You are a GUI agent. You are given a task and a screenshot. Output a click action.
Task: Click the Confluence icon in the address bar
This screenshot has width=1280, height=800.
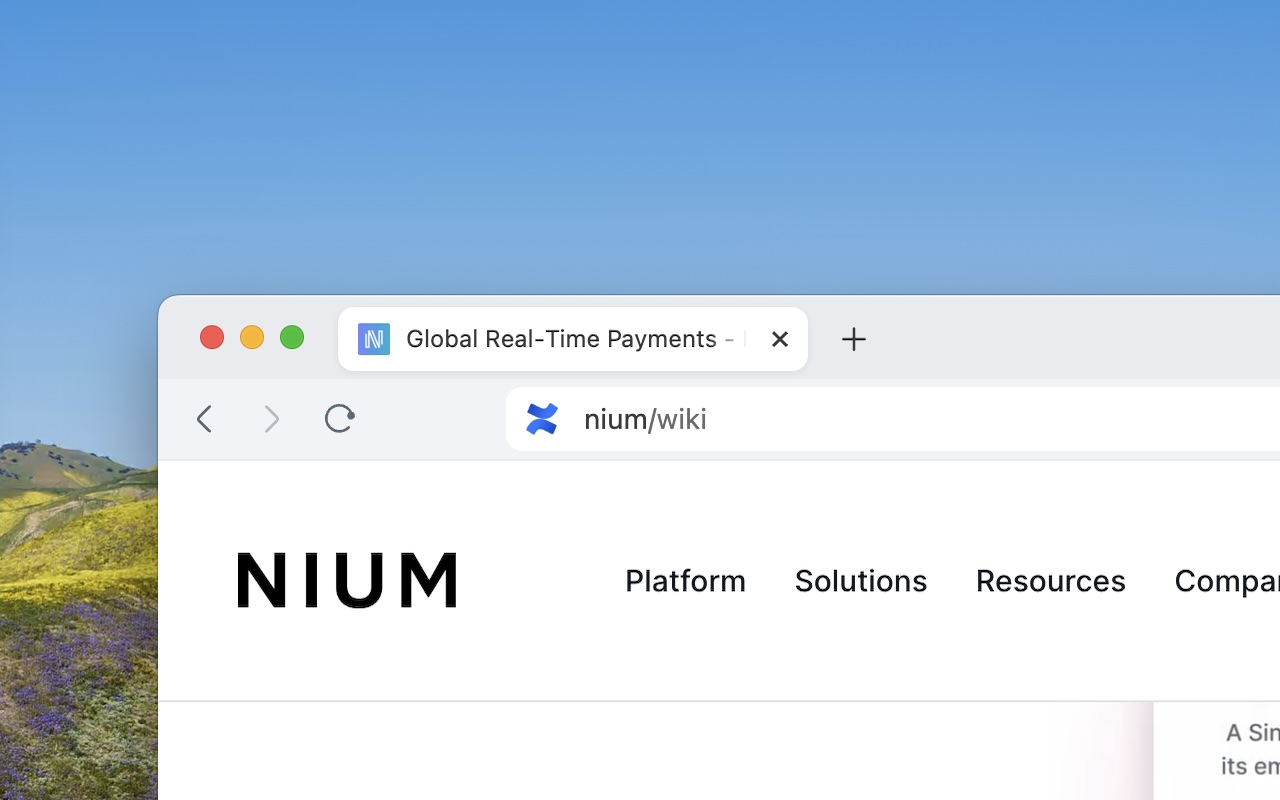click(x=541, y=419)
